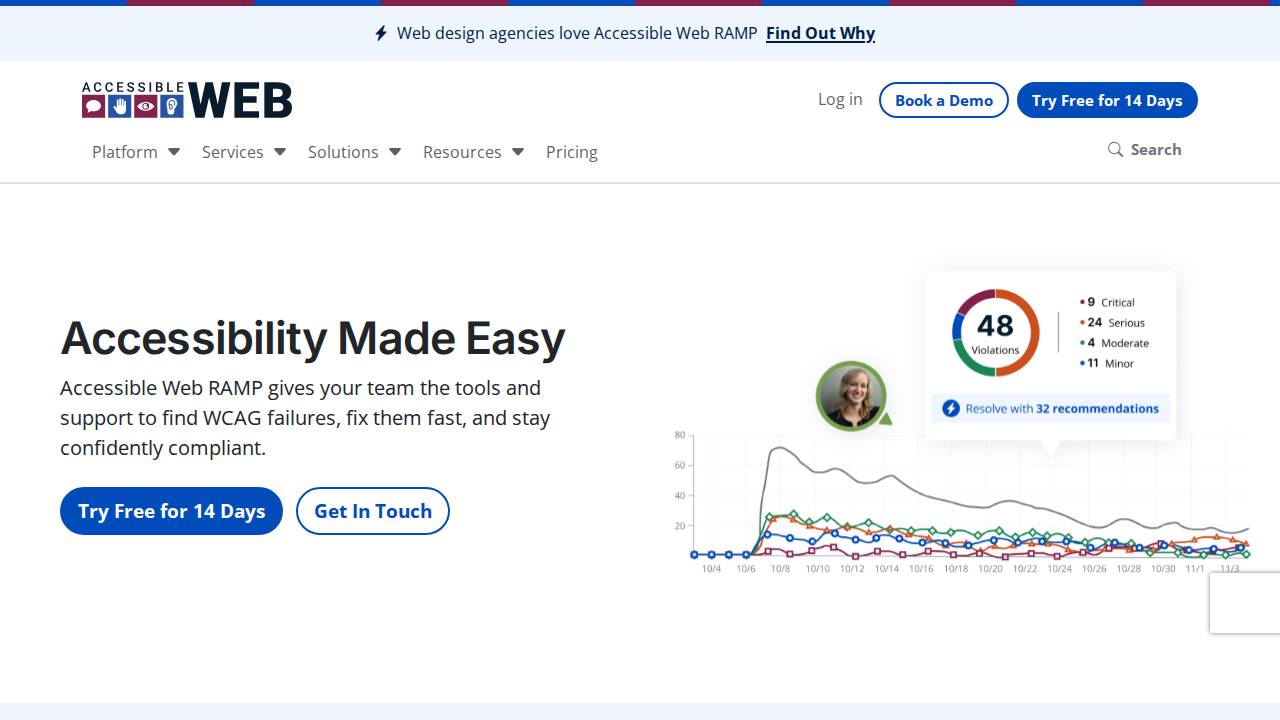
Task: Click the Get In Touch button
Action: (x=372, y=511)
